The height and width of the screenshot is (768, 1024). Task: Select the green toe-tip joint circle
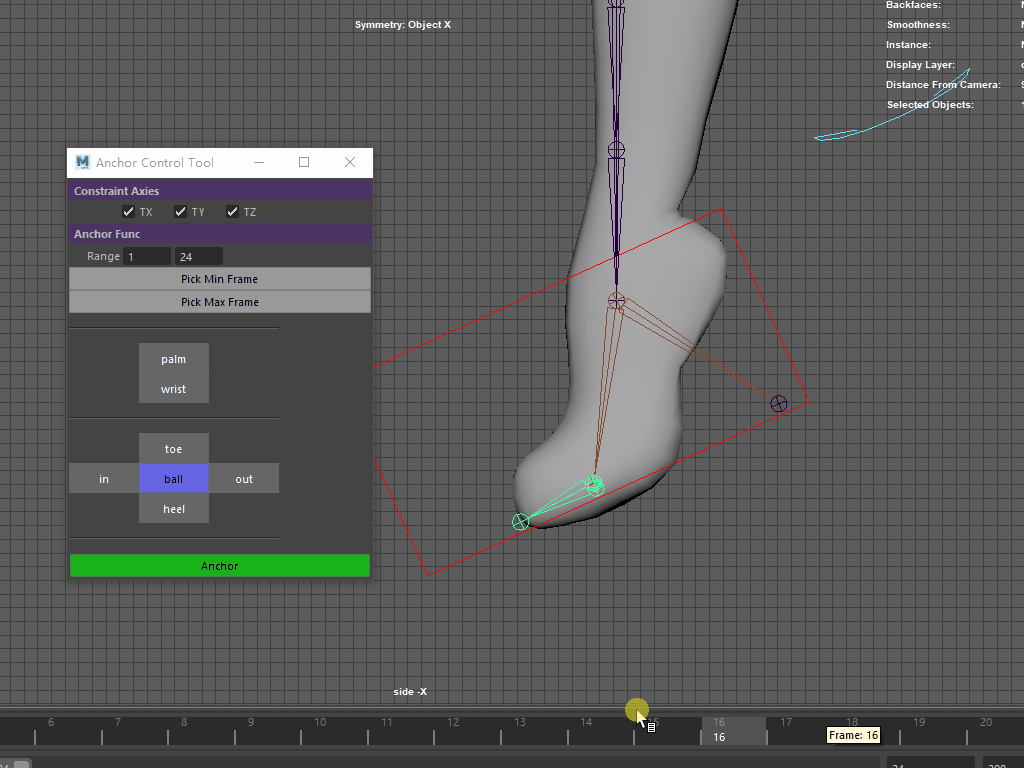[520, 522]
